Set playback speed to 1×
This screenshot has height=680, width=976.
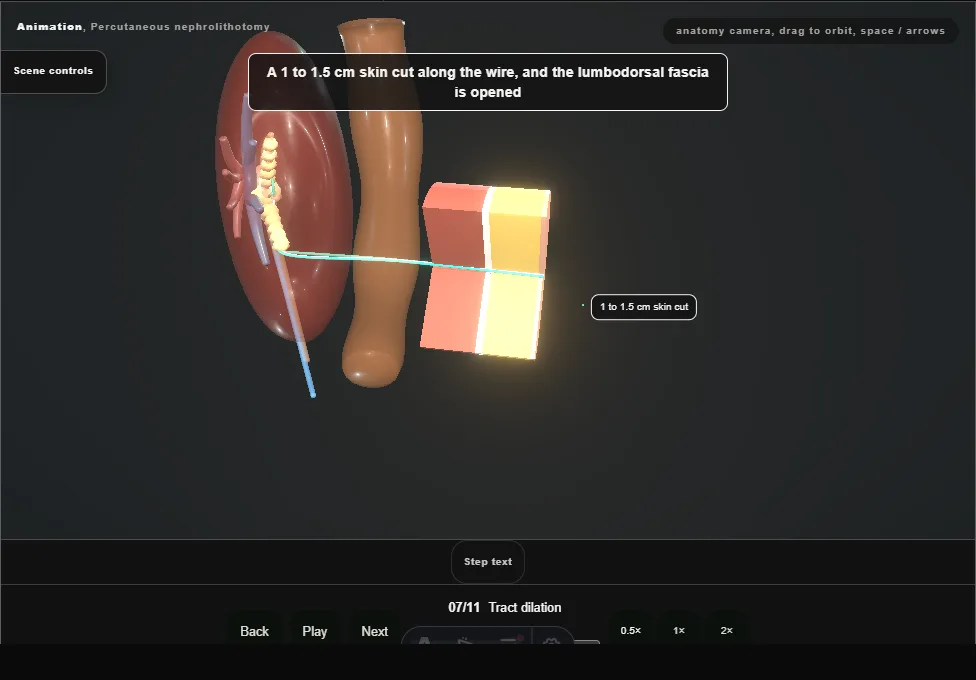[678, 630]
